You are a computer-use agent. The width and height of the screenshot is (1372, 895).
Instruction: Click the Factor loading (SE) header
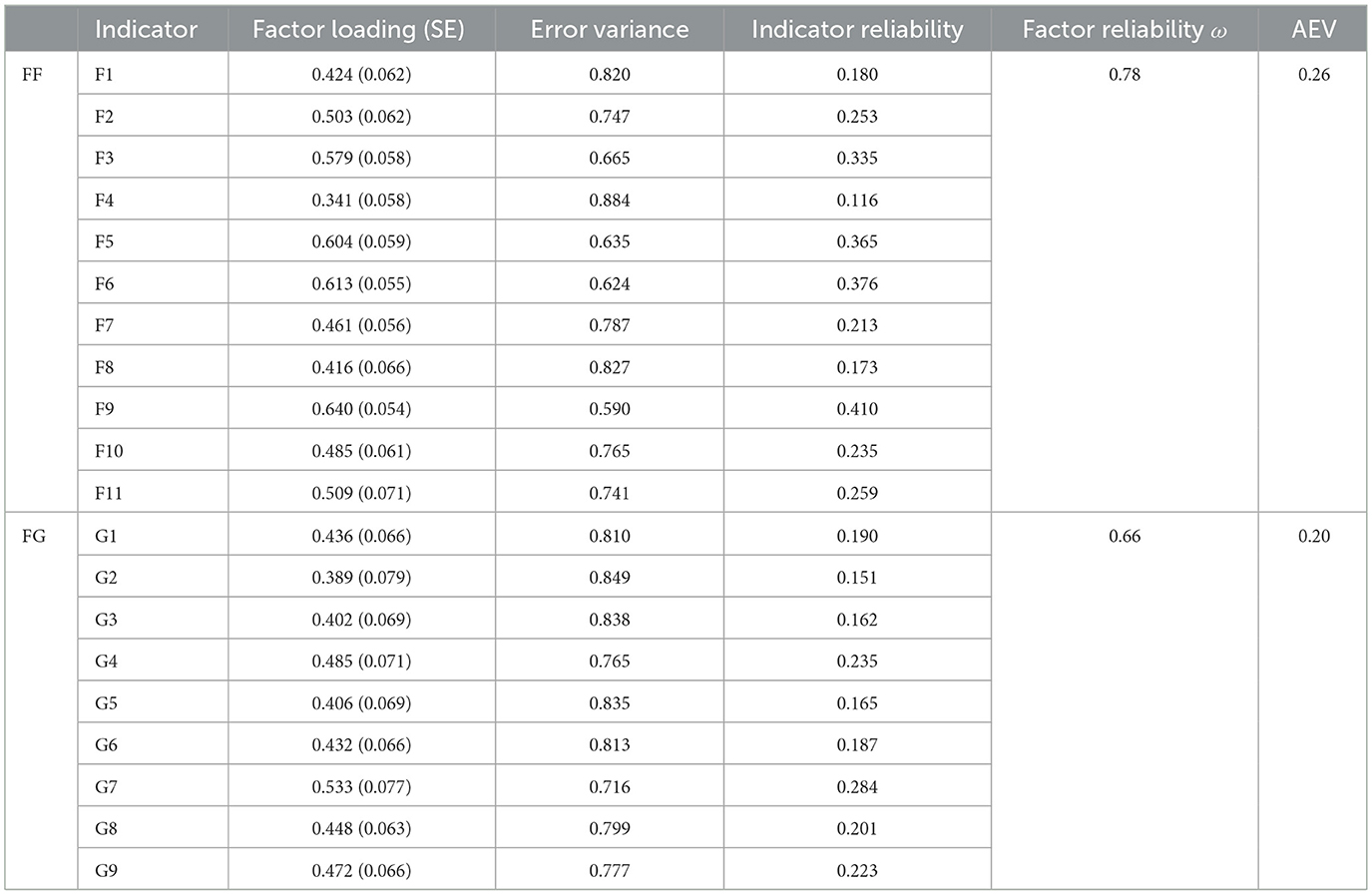coord(358,30)
